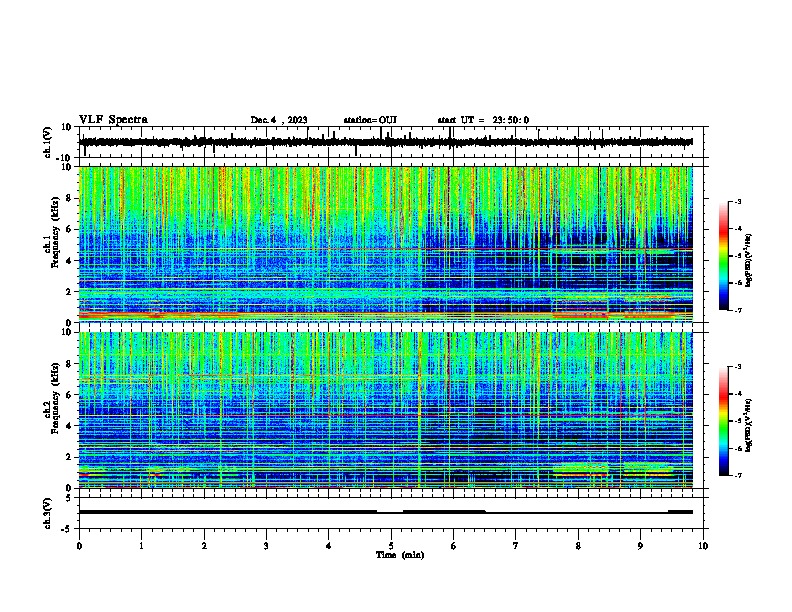The height and width of the screenshot is (612, 792).
Task: Click the time axis tick label "5"
Action: (x=391, y=546)
